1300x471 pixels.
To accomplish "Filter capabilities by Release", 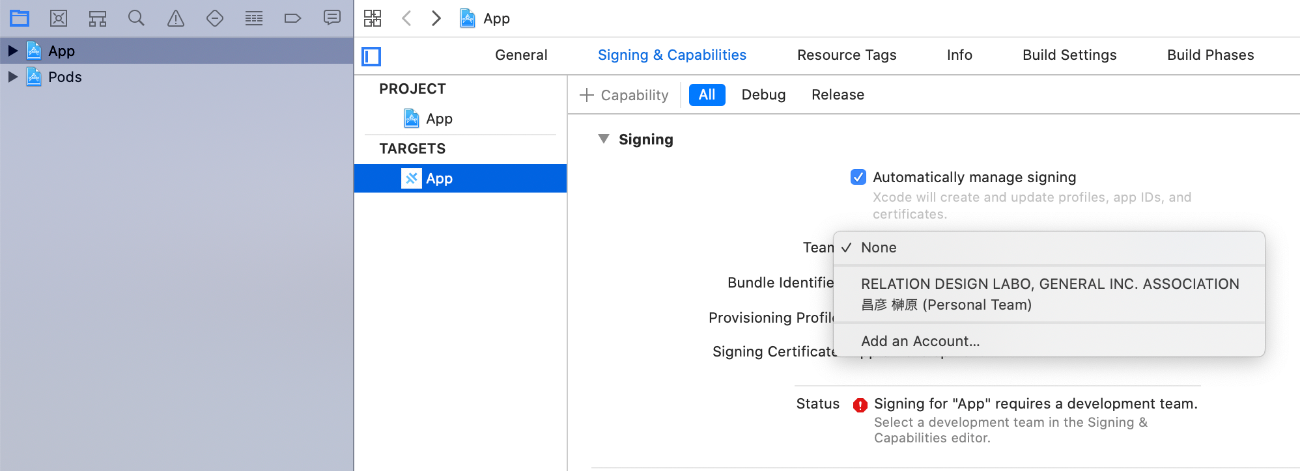I will (838, 95).
